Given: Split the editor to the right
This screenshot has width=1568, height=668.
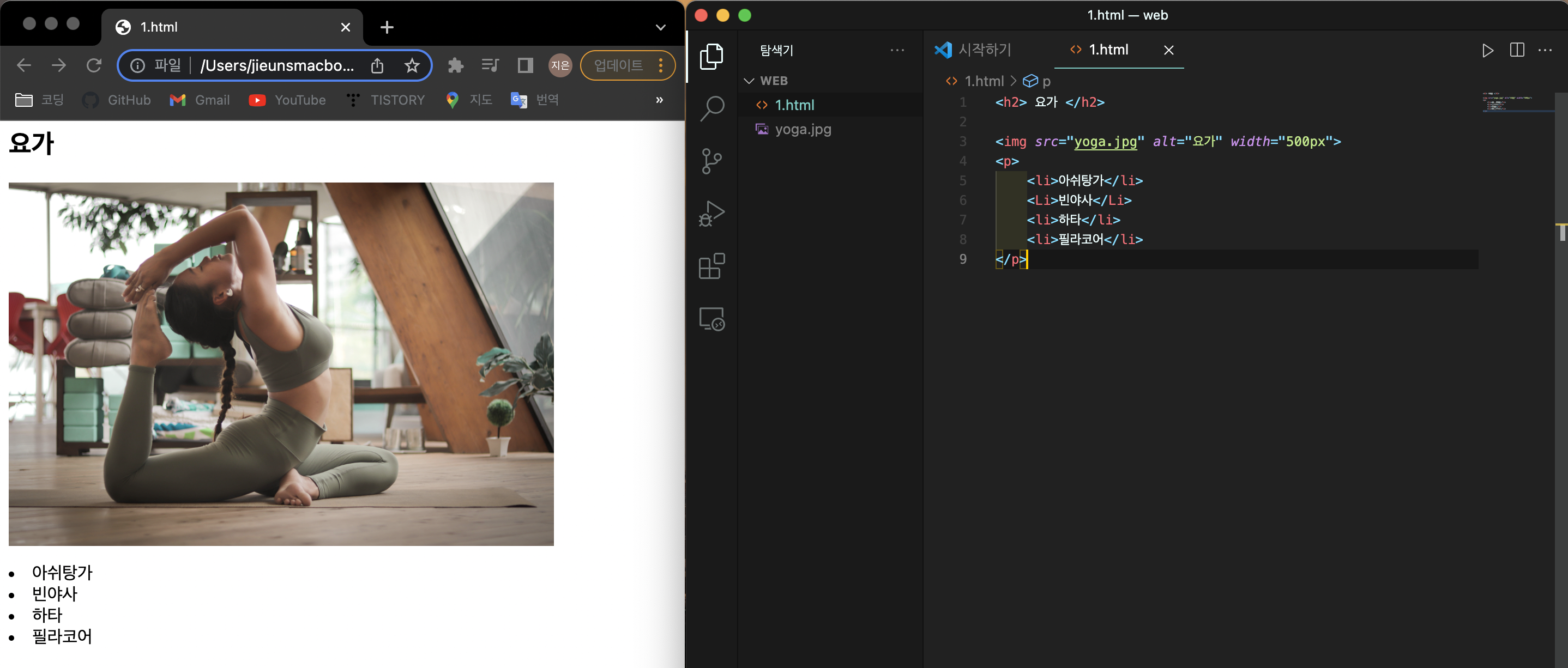Looking at the screenshot, I should click(x=1517, y=51).
